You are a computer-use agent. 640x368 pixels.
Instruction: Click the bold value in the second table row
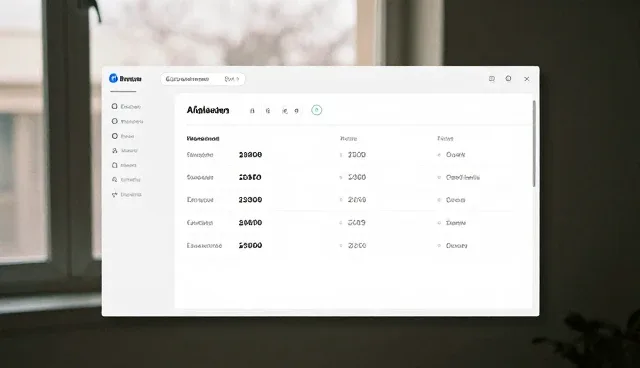pyautogui.click(x=250, y=177)
